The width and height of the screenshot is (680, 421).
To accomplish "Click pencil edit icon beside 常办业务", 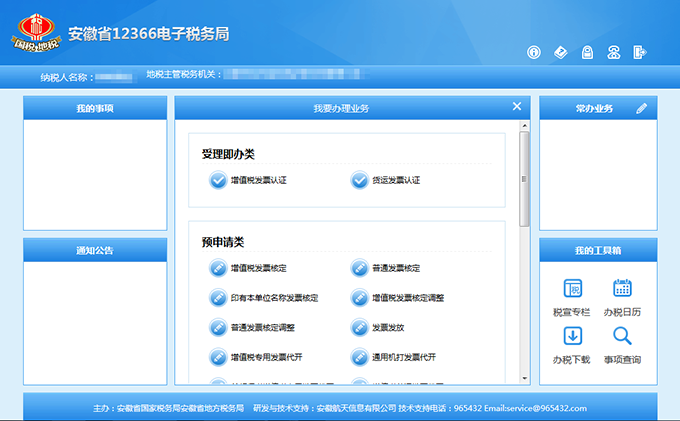I will pyautogui.click(x=642, y=108).
